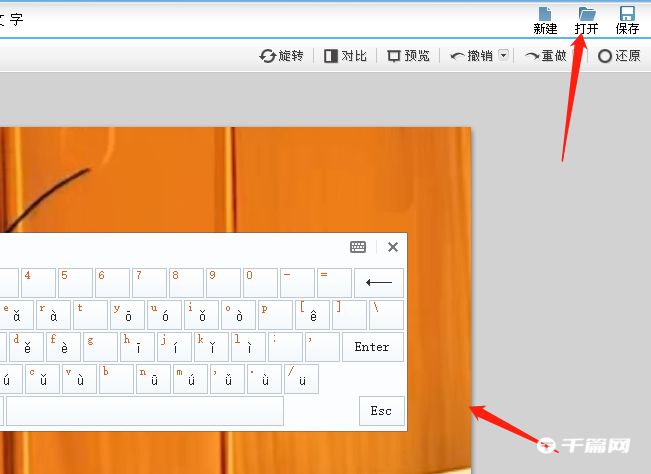Rotate the image using 旋转
The image size is (651, 474).
tap(281, 56)
